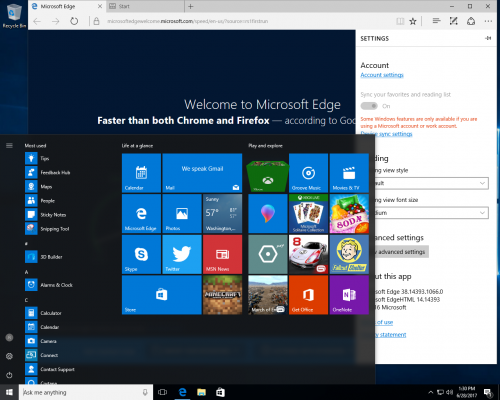Click the Windows Start button
The height and width of the screenshot is (400, 500).
pos(9,392)
